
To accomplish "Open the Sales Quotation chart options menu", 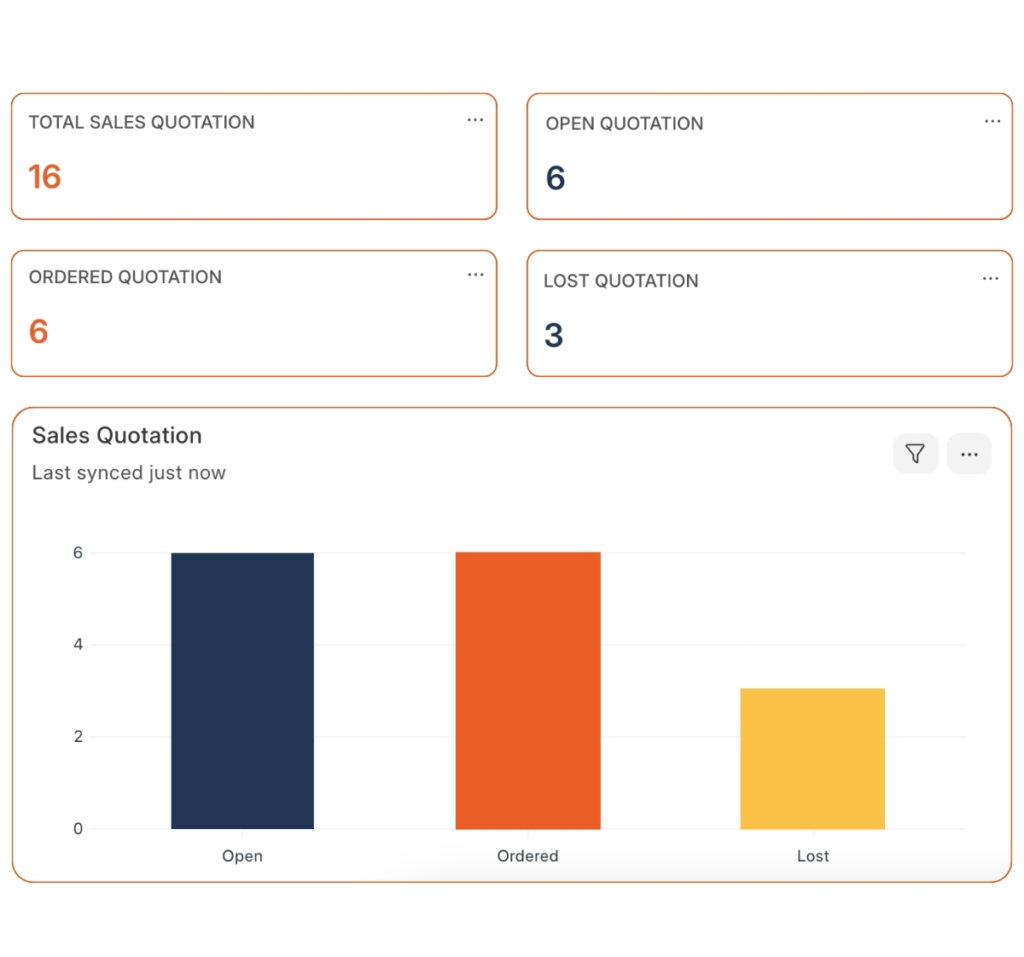I will click(x=969, y=453).
